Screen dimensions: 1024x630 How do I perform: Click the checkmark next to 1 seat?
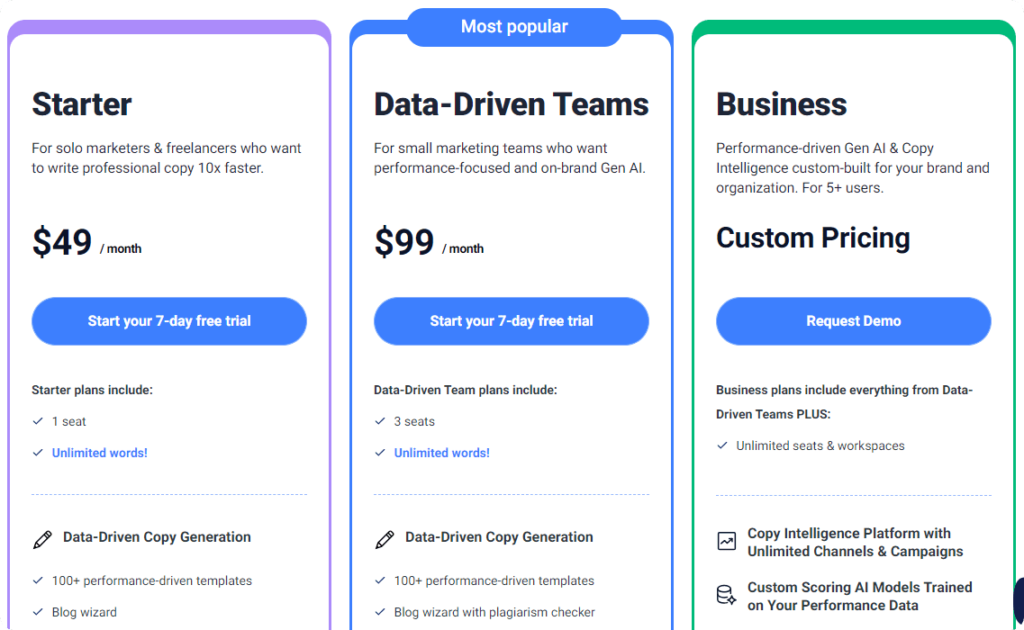(x=38, y=421)
